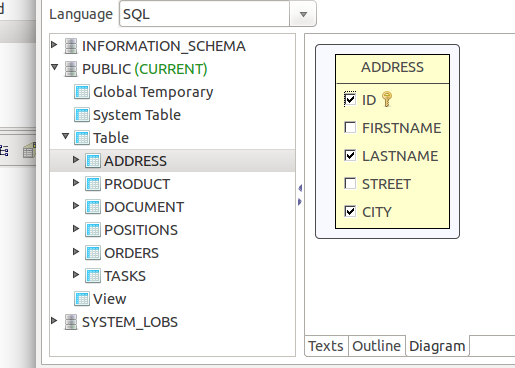This screenshot has height=368, width=515.
Task: Check the STREET column checkbox
Action: (350, 183)
